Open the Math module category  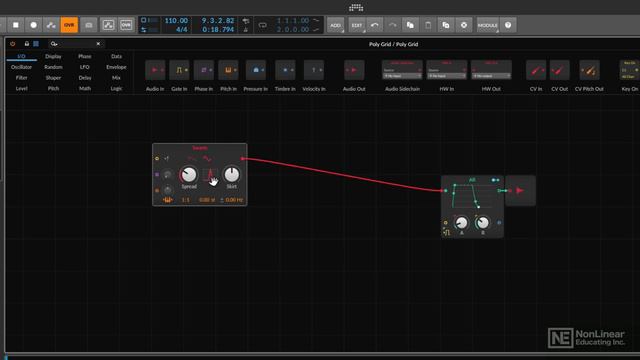point(85,88)
